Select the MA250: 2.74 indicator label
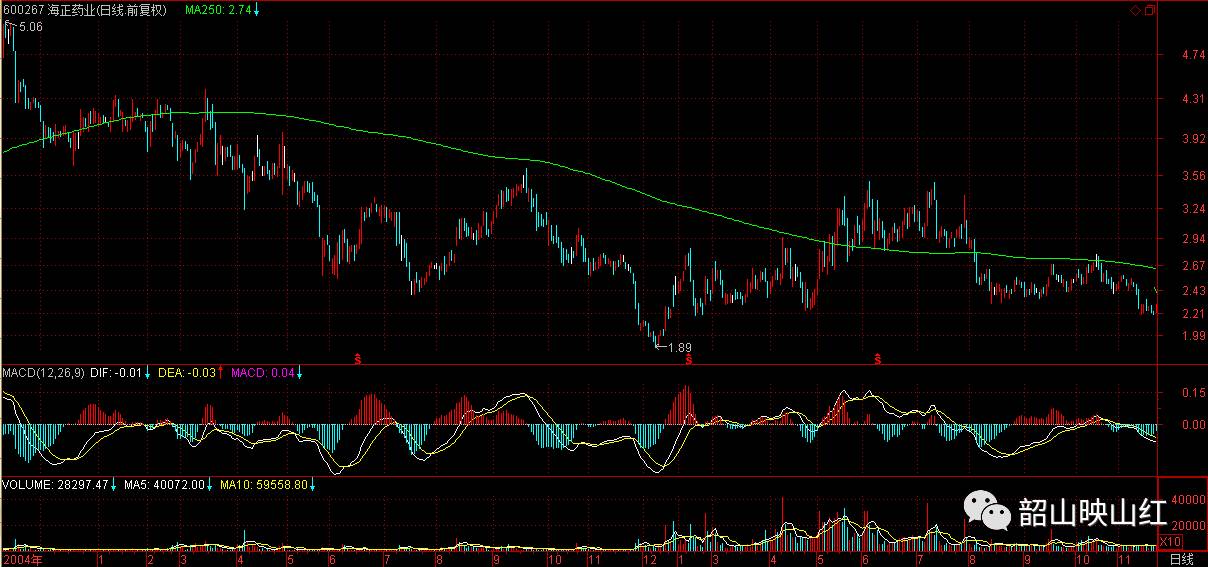The image size is (1208, 567). point(218,10)
